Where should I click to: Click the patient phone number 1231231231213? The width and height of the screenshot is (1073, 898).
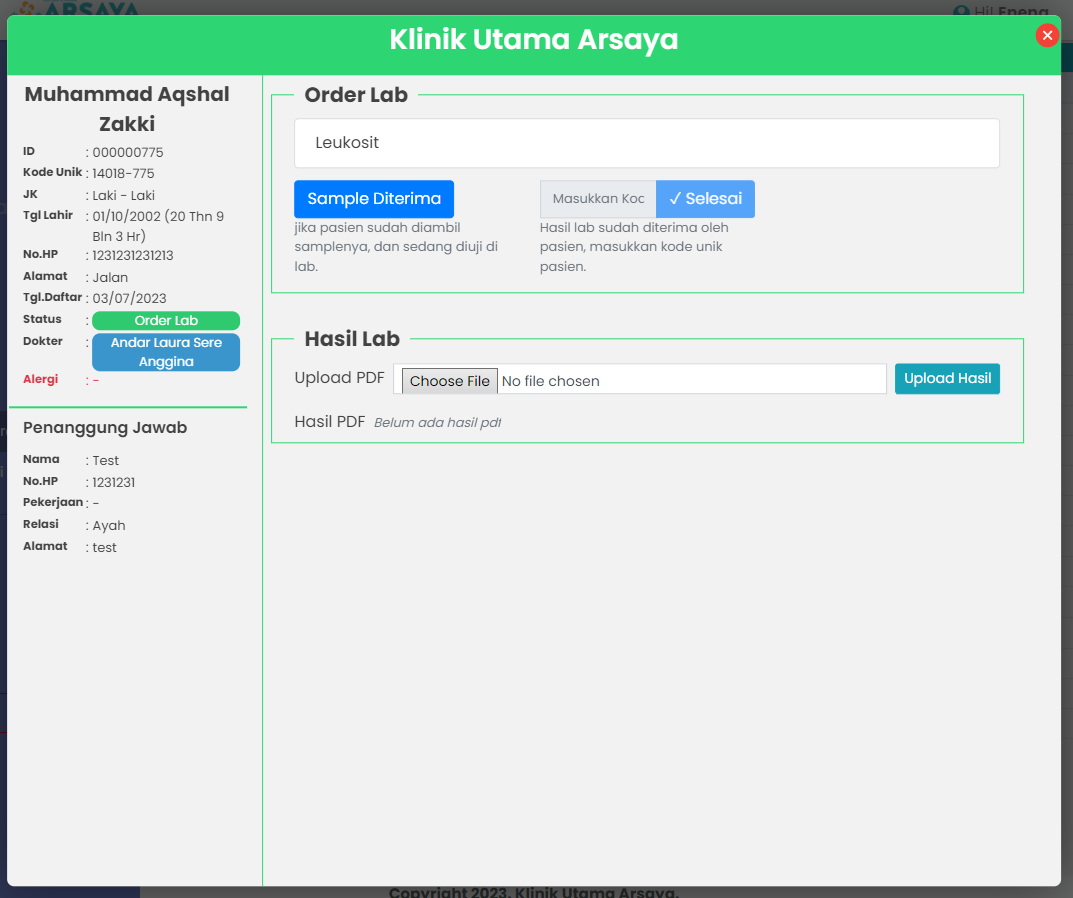133,255
